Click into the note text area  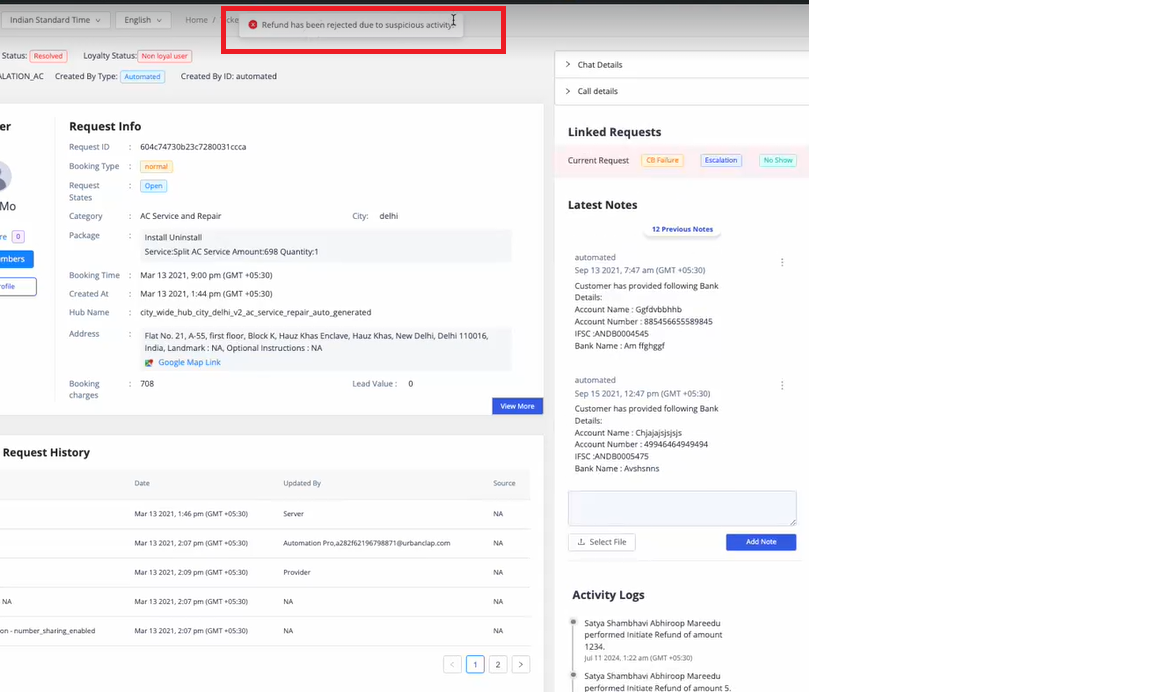pos(682,508)
